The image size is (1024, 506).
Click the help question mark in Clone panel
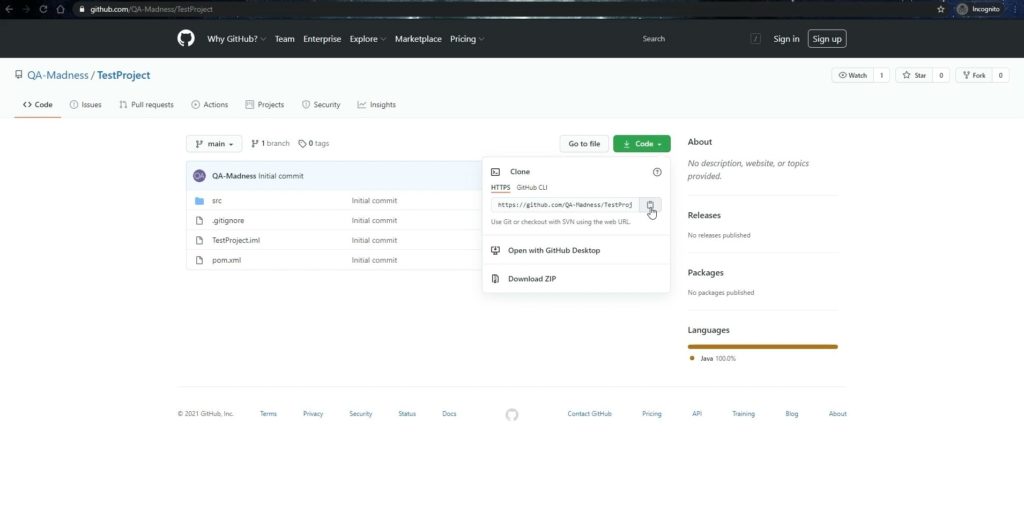pos(657,172)
